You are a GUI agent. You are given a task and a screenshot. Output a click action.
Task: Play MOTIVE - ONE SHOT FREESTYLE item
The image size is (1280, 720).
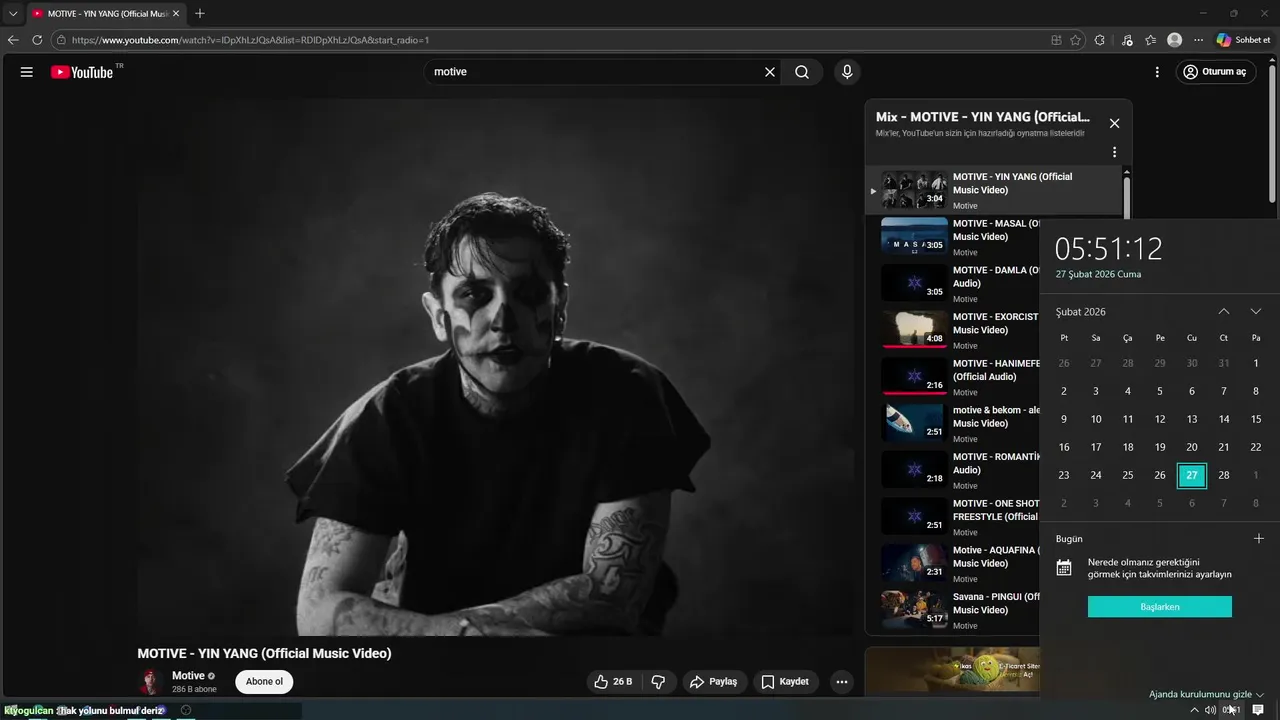click(x=953, y=517)
